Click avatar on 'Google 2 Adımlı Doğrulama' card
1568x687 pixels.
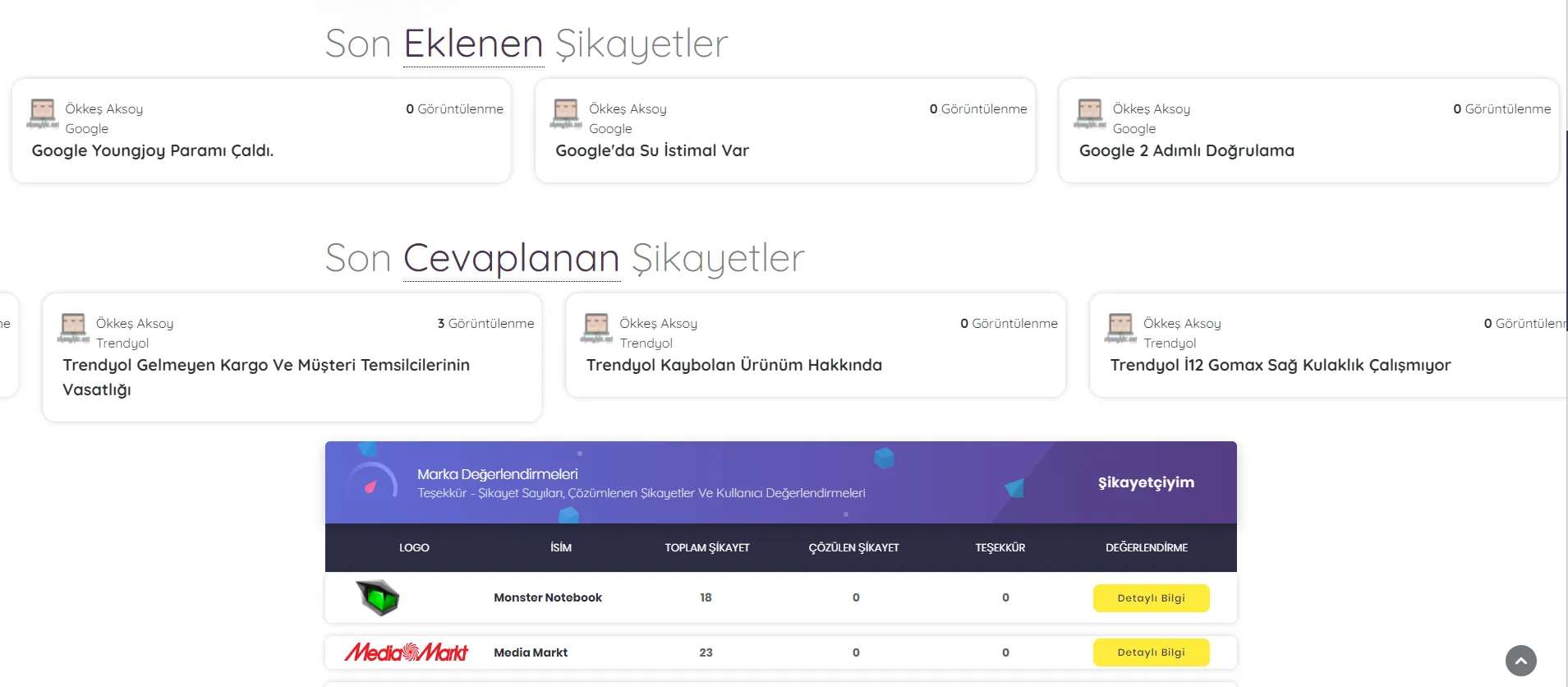click(1090, 113)
